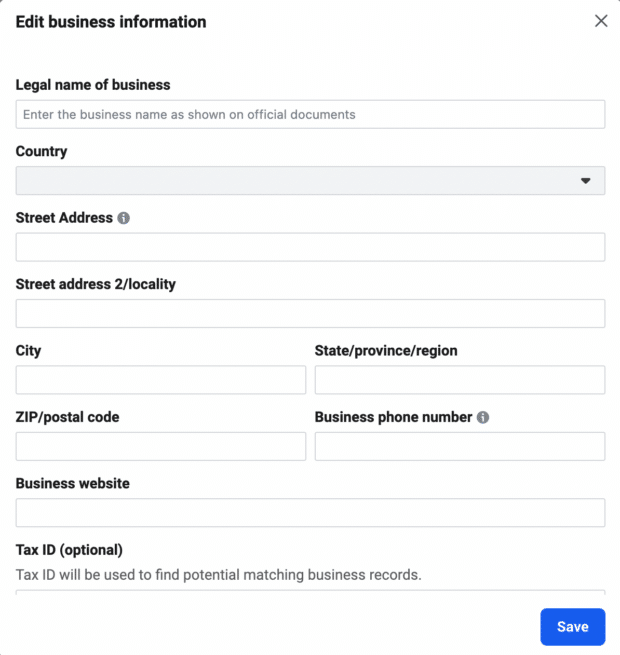Click the "City" field label
620x655 pixels.
tap(29, 351)
